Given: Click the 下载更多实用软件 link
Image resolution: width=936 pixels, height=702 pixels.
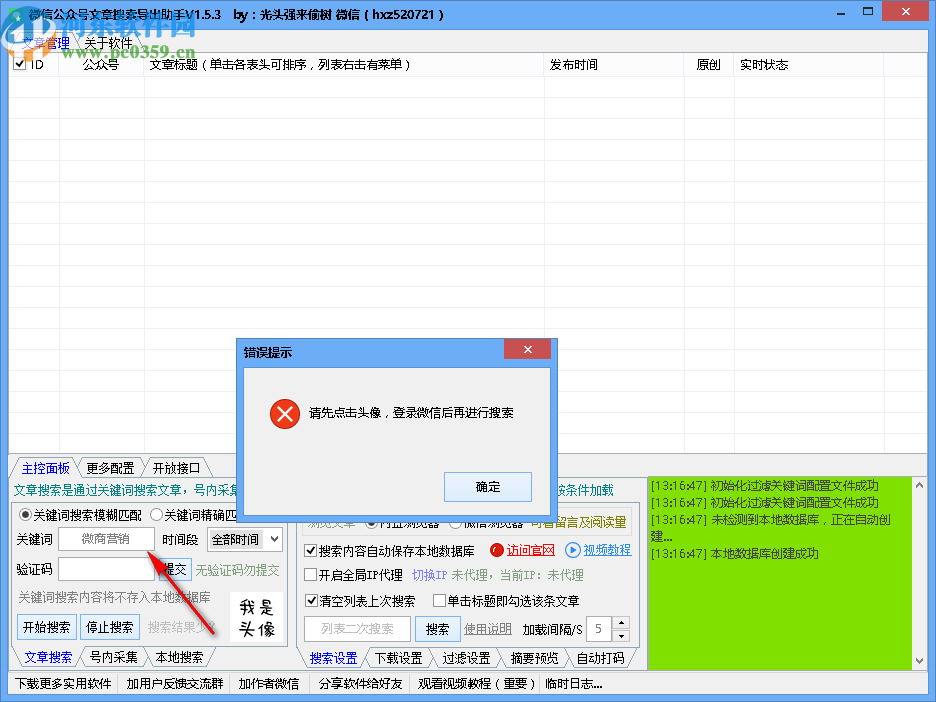Looking at the screenshot, I should (x=62, y=683).
